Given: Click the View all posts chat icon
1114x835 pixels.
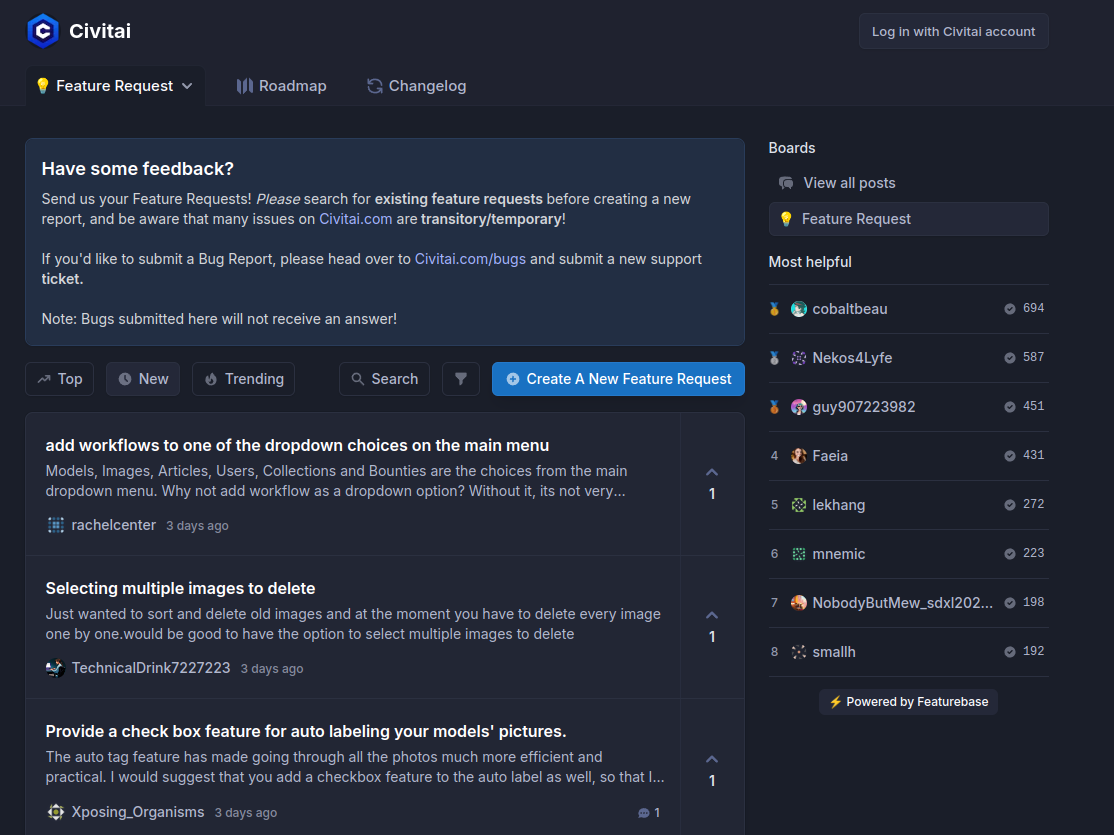Looking at the screenshot, I should (x=786, y=183).
